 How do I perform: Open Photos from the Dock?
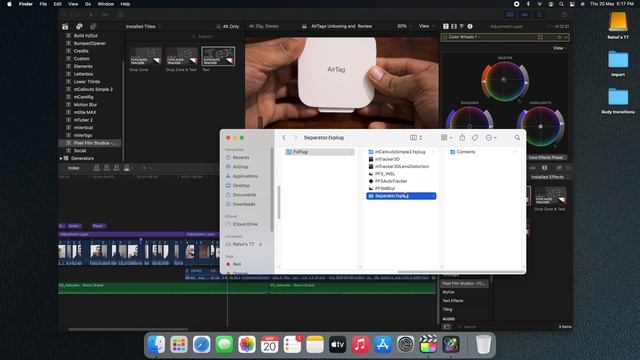247,344
